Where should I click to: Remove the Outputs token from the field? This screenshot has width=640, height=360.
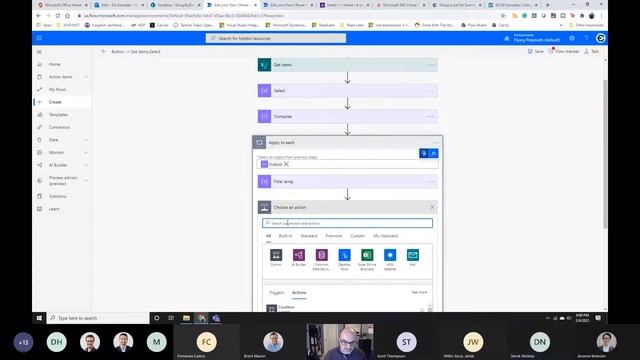(286, 164)
